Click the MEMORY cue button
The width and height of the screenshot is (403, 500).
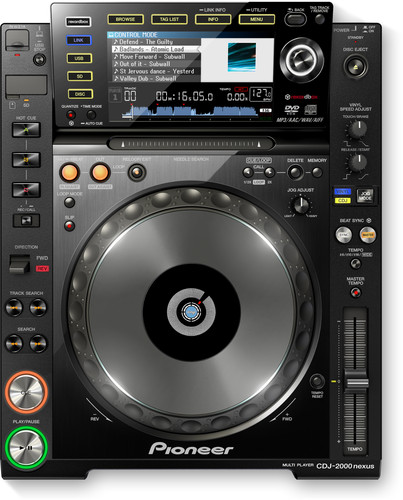click(317, 172)
